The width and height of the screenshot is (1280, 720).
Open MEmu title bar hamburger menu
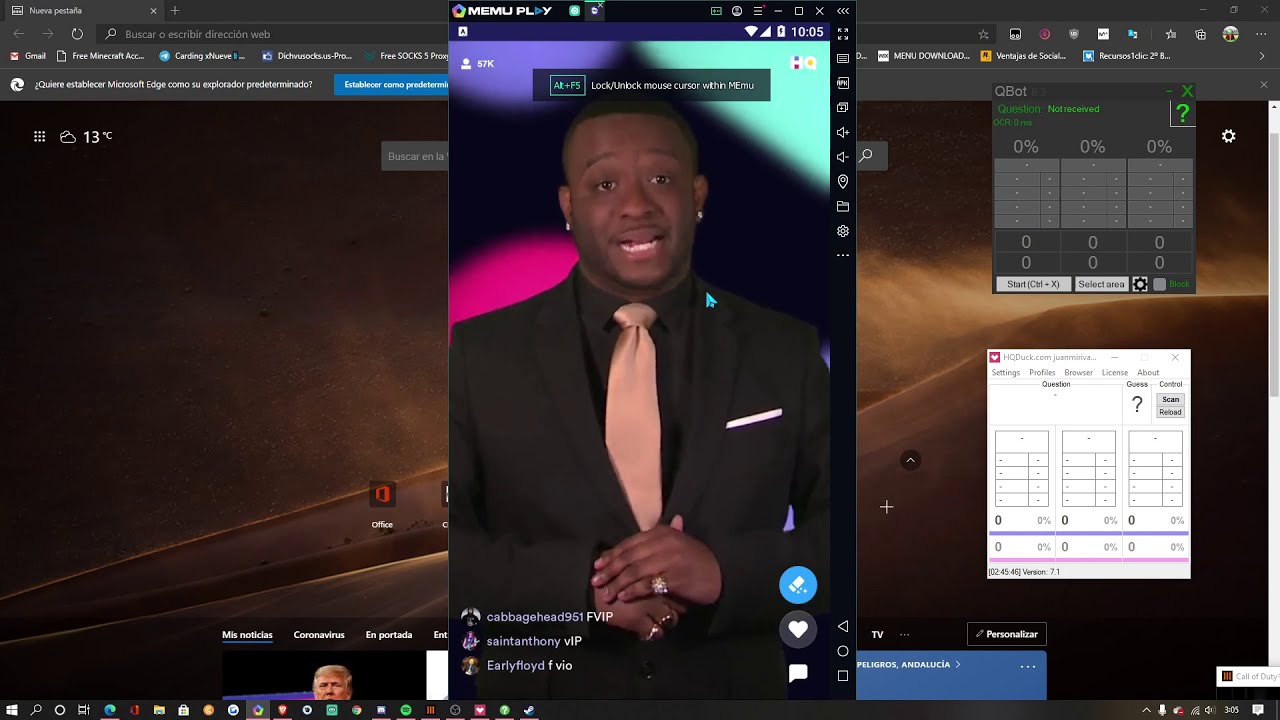point(757,11)
